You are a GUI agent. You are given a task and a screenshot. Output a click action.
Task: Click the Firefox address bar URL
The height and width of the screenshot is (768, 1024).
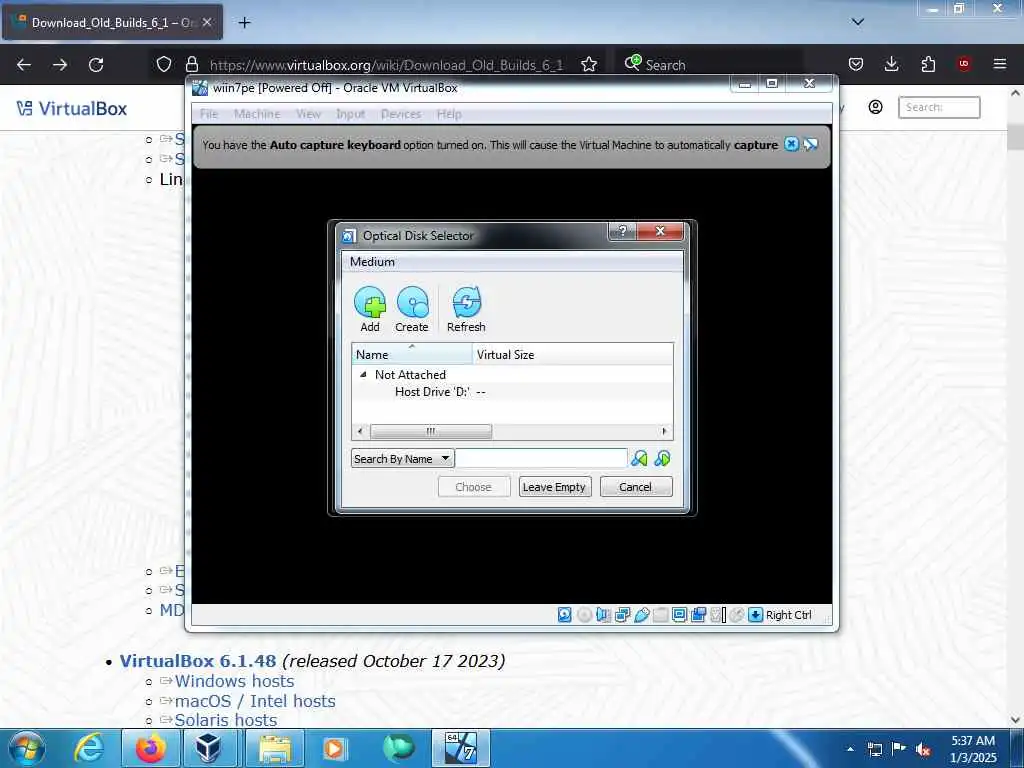(386, 65)
